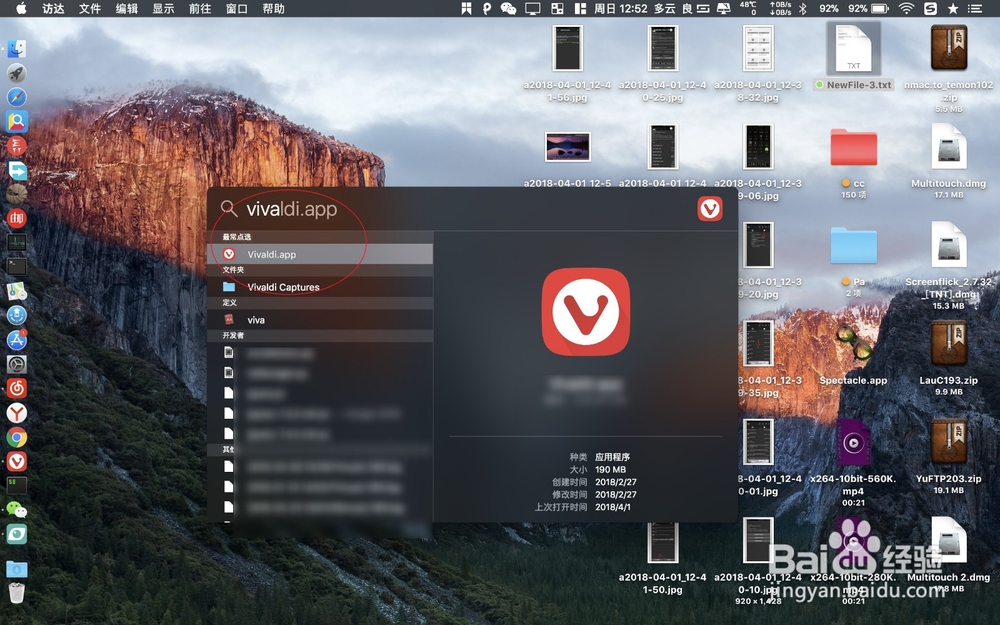
Task: Open Wi-Fi status in menu bar
Action: [906, 8]
